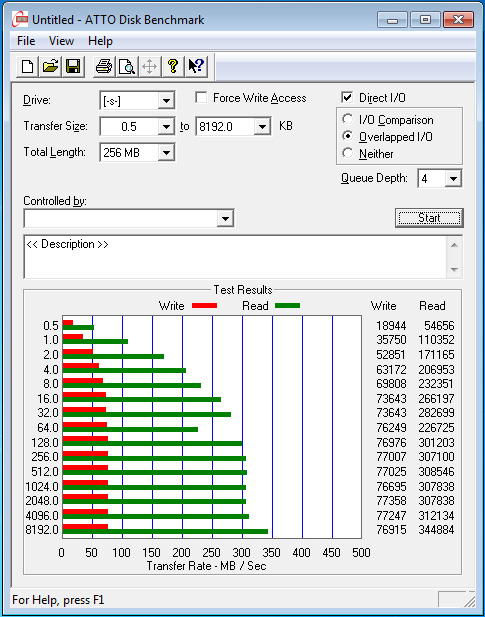This screenshot has width=485, height=617.
Task: Print results using the printer icon
Action: tap(104, 66)
